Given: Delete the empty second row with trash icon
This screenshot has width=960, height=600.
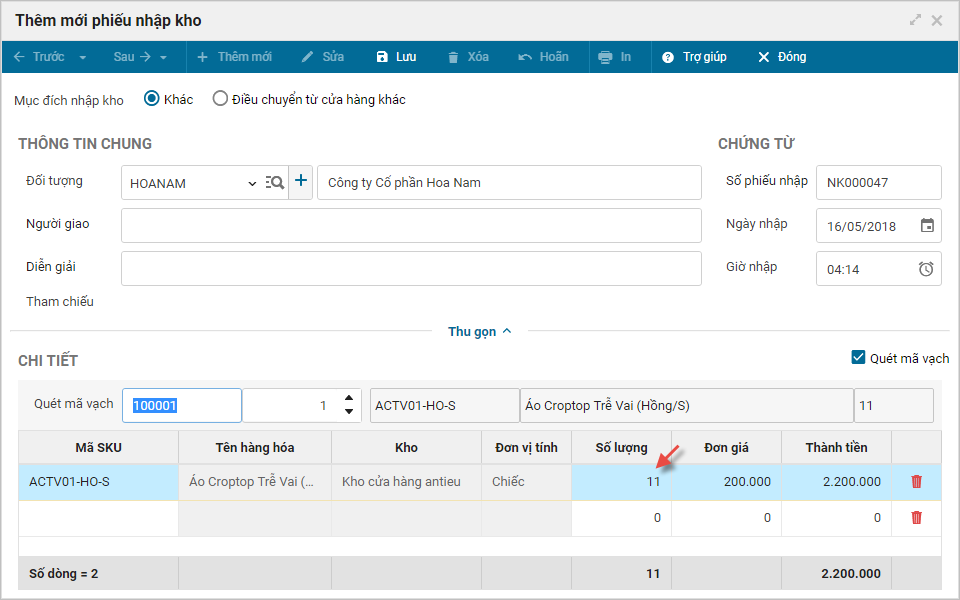Looking at the screenshot, I should point(916,517).
